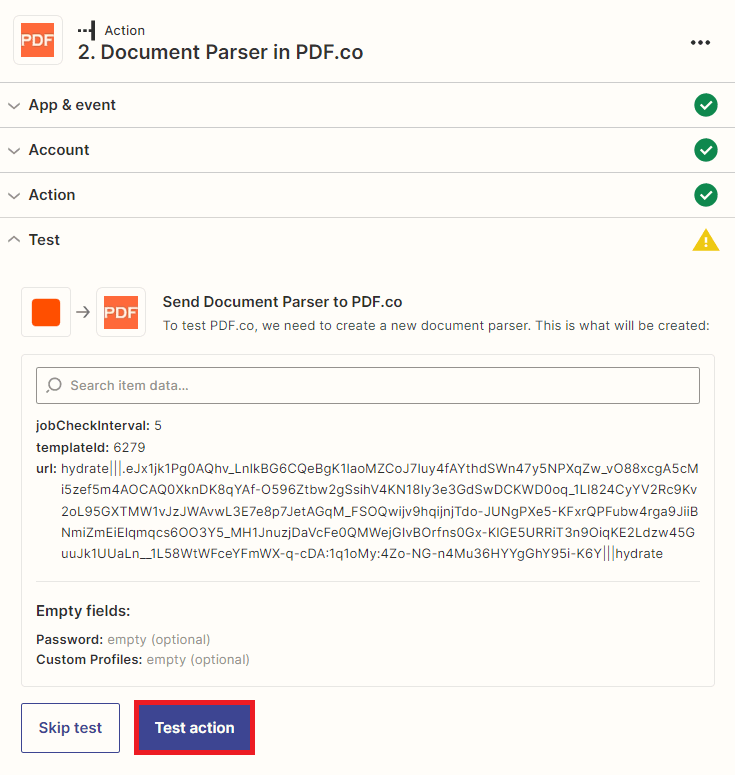Expand the App & event section chevron

(14, 105)
